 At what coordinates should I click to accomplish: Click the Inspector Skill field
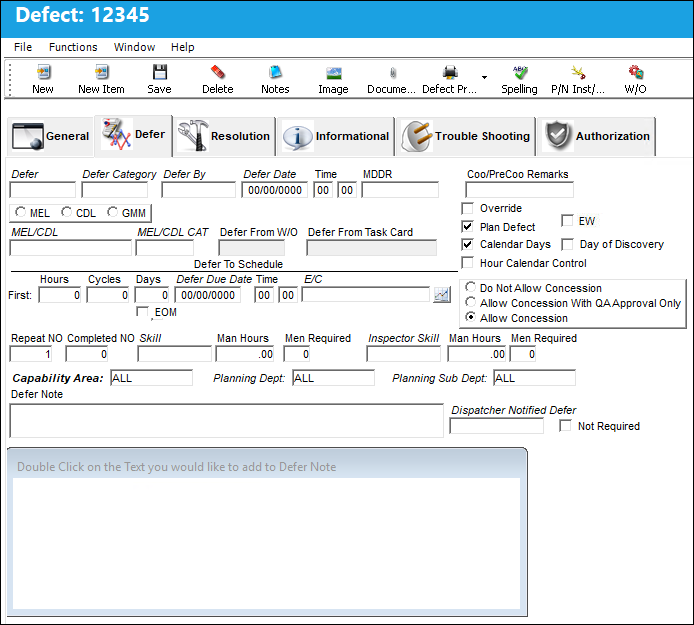click(404, 354)
